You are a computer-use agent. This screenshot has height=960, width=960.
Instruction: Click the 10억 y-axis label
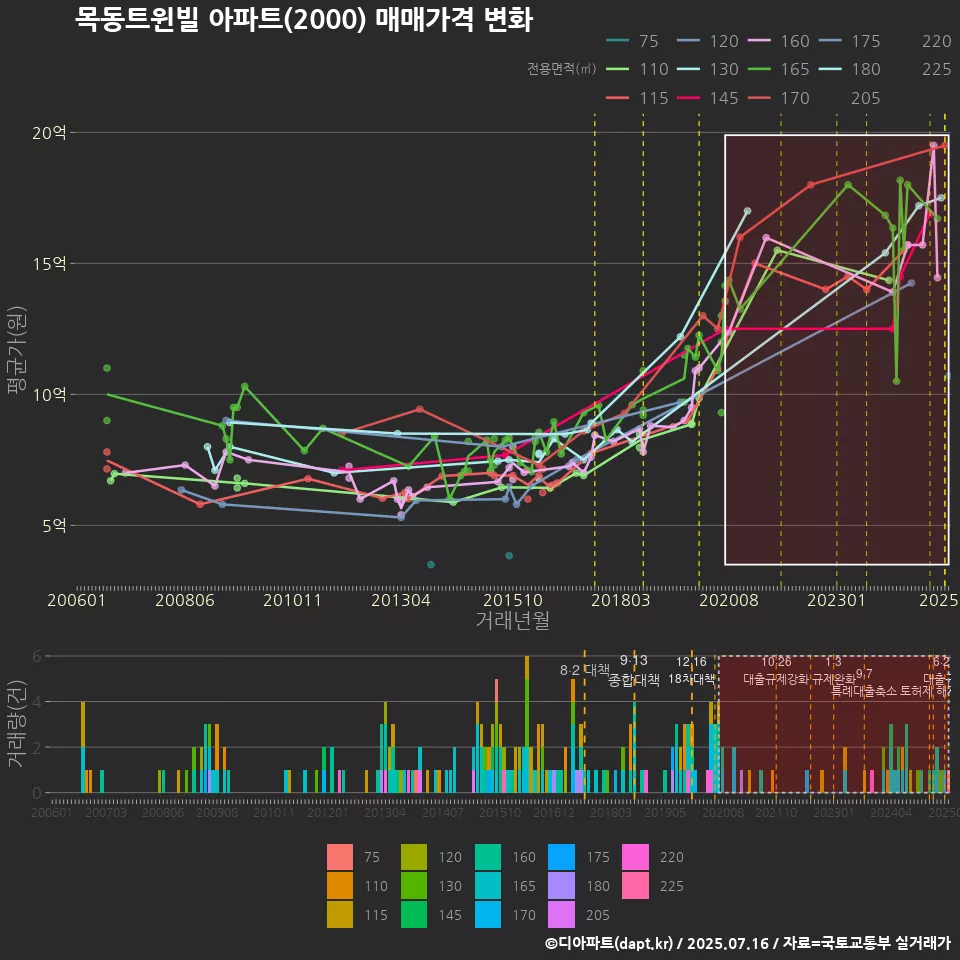coord(49,394)
